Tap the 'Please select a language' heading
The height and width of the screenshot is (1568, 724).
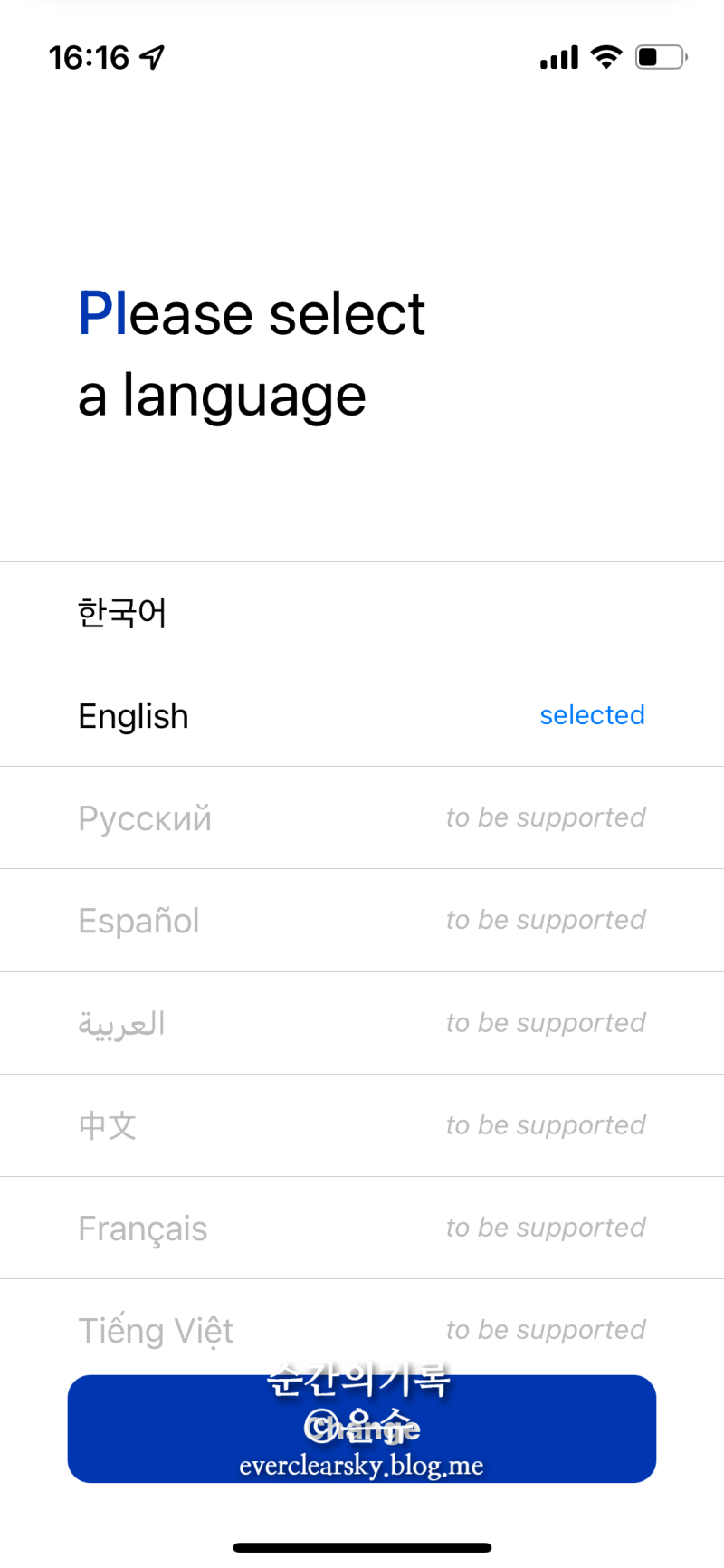tap(252, 355)
